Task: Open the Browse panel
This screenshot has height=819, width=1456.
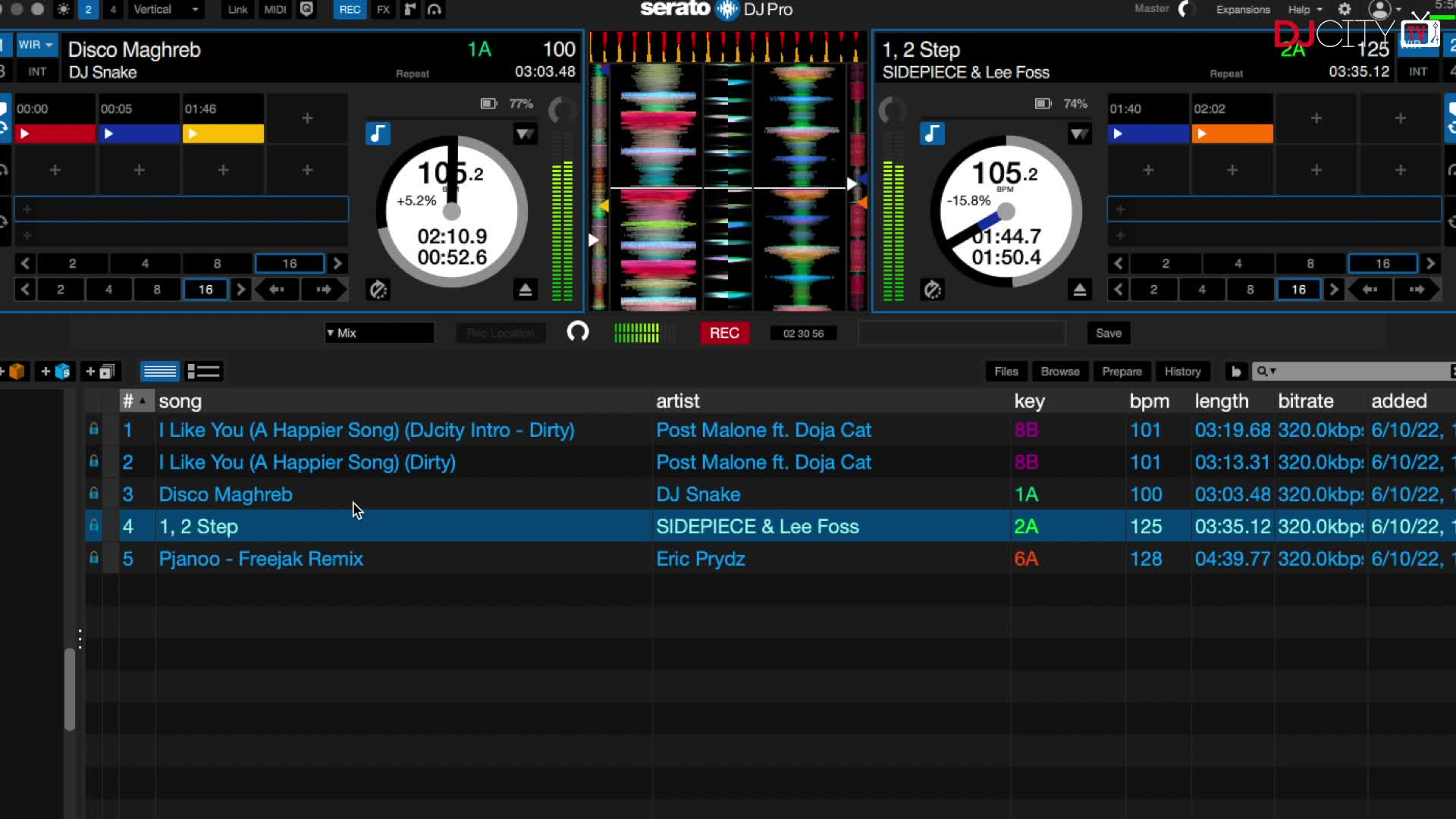Action: coord(1060,372)
